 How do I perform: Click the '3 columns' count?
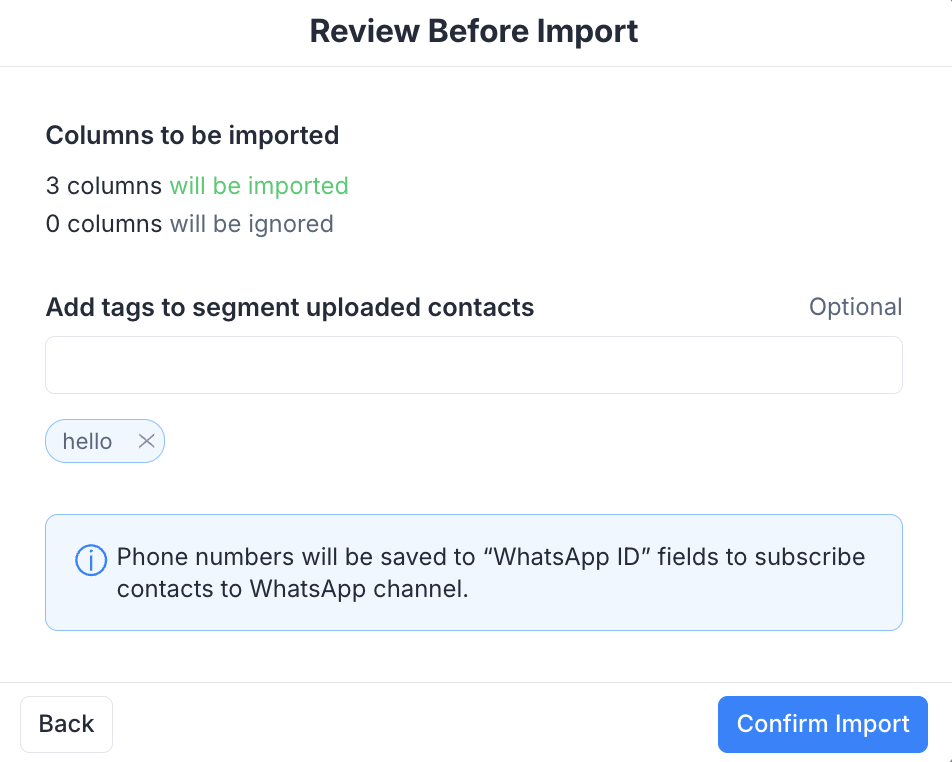[103, 186]
